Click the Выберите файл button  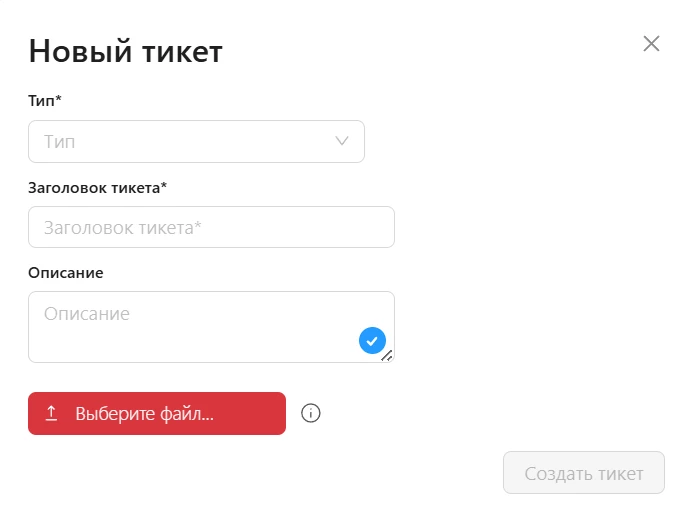pos(157,414)
